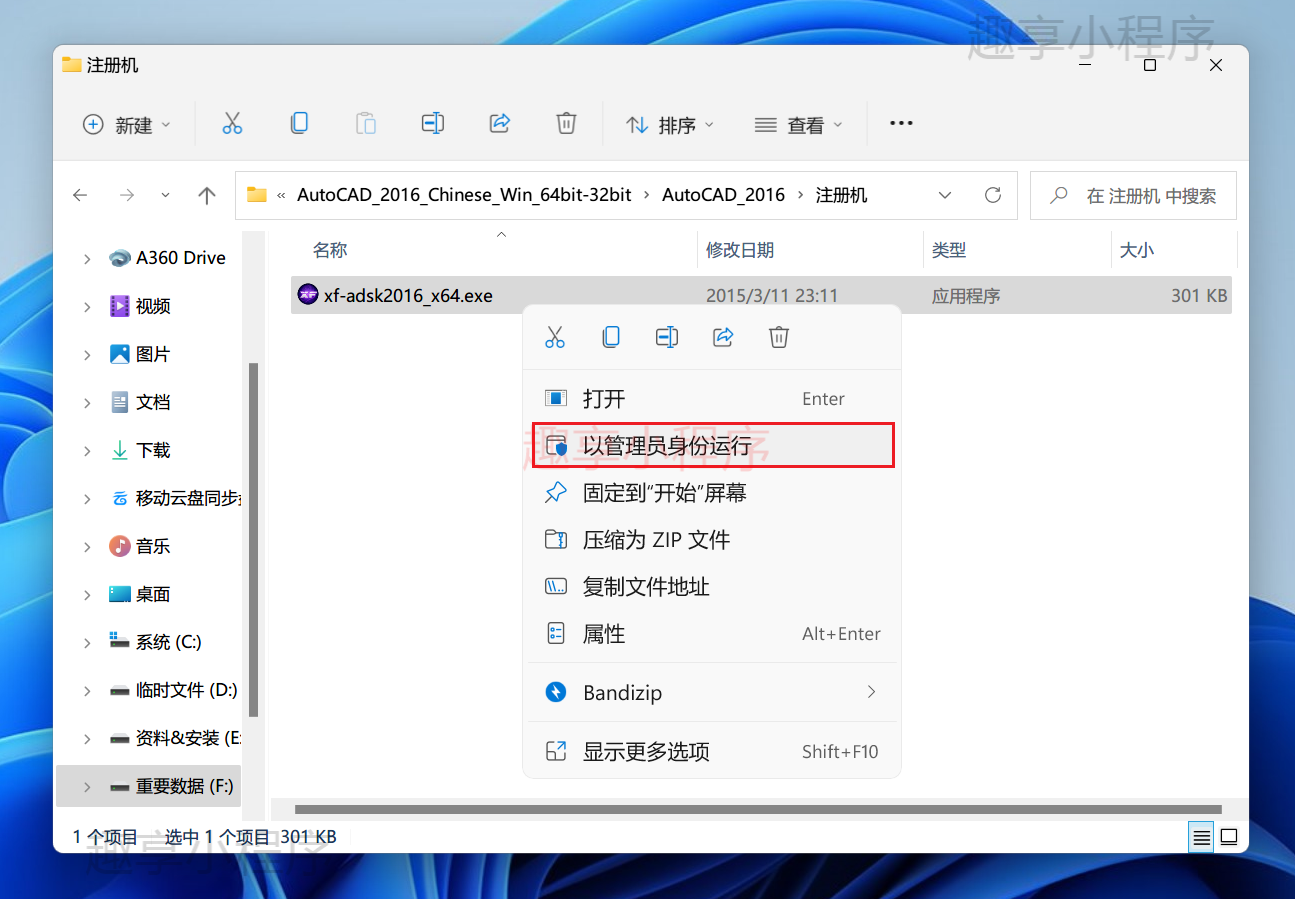Screen dimensions: 1295x899
Task: Choose 压缩为 ZIP 文件 in context menu
Action: [712, 539]
